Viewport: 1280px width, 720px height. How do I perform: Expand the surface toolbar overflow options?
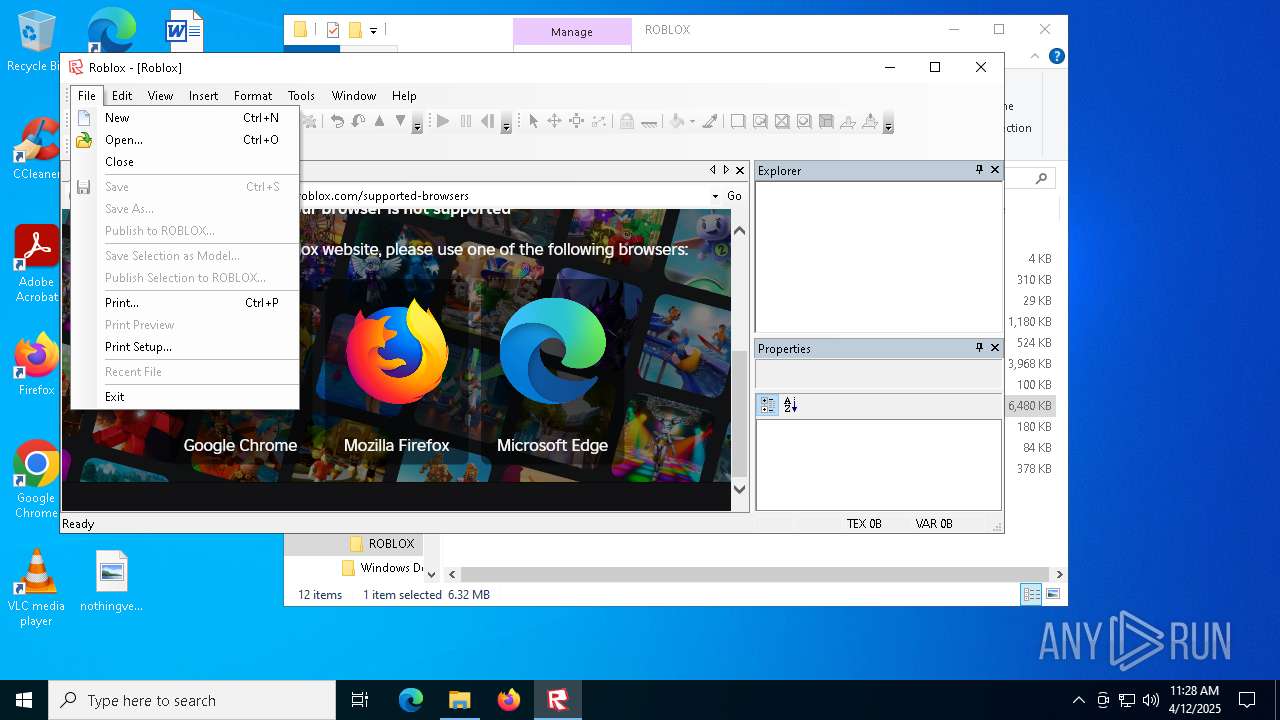click(x=887, y=123)
